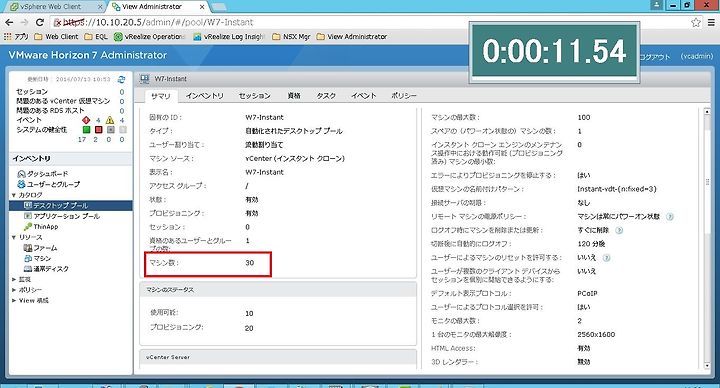Expand the View 構成 tree node
This screenshot has width=720, height=388.
14,300
